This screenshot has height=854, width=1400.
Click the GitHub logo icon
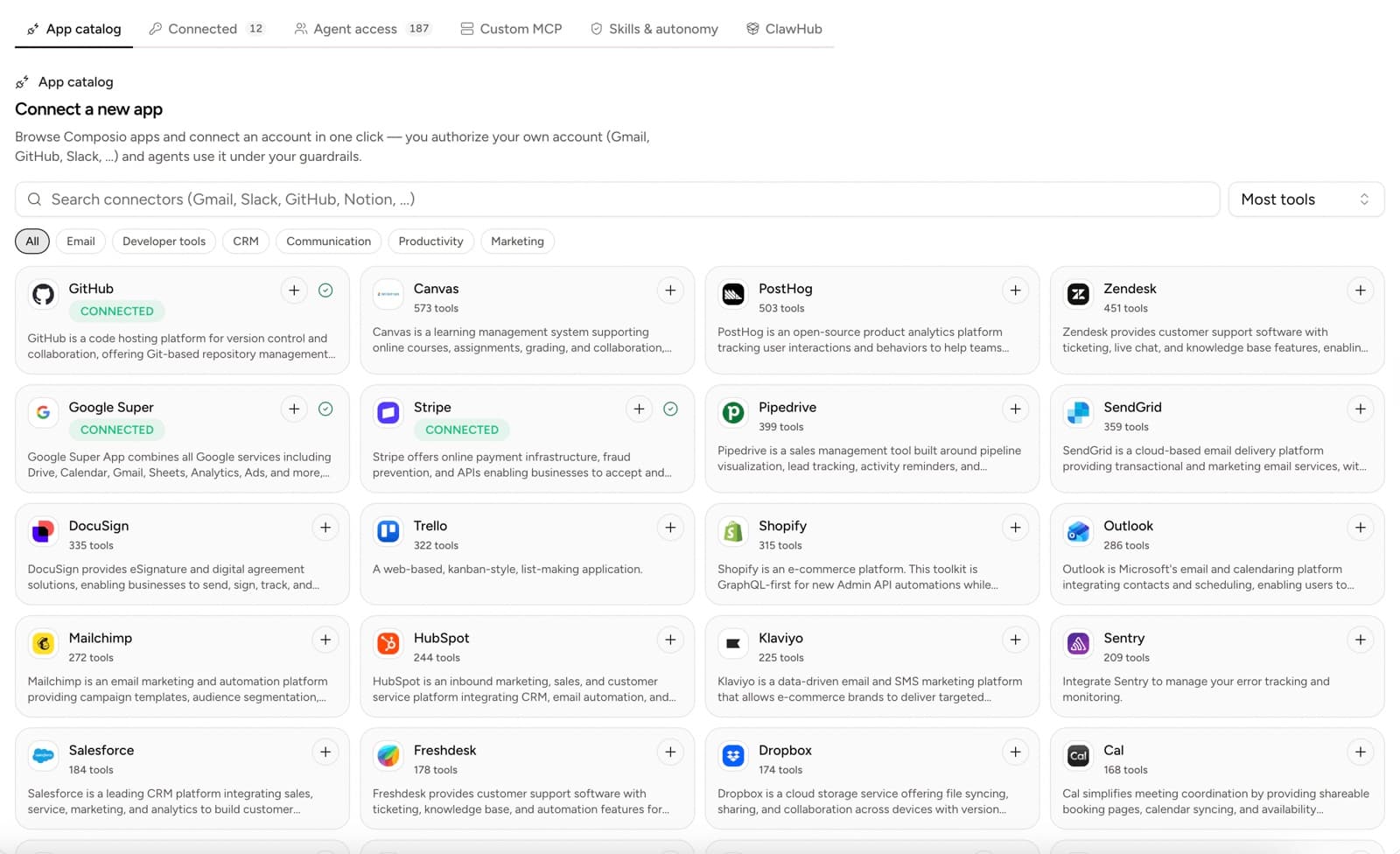click(43, 294)
